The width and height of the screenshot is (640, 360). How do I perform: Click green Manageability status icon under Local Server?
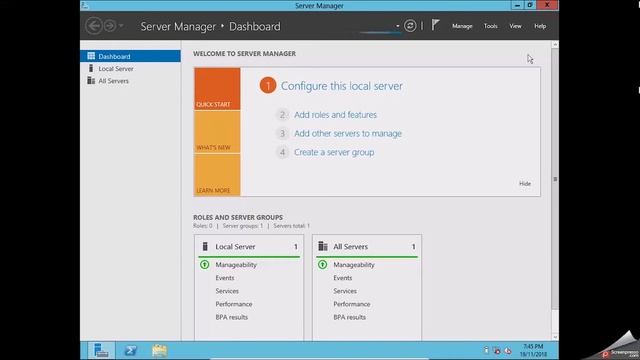pos(204,264)
